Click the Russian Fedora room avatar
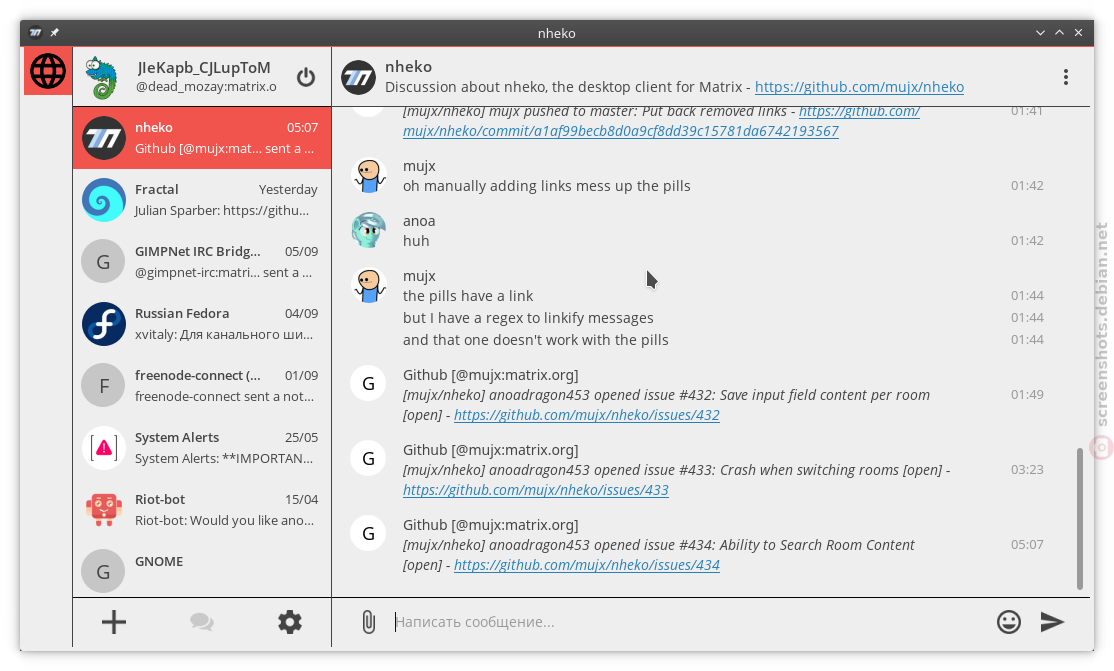Image resolution: width=1114 pixels, height=671 pixels. pyautogui.click(x=104, y=324)
